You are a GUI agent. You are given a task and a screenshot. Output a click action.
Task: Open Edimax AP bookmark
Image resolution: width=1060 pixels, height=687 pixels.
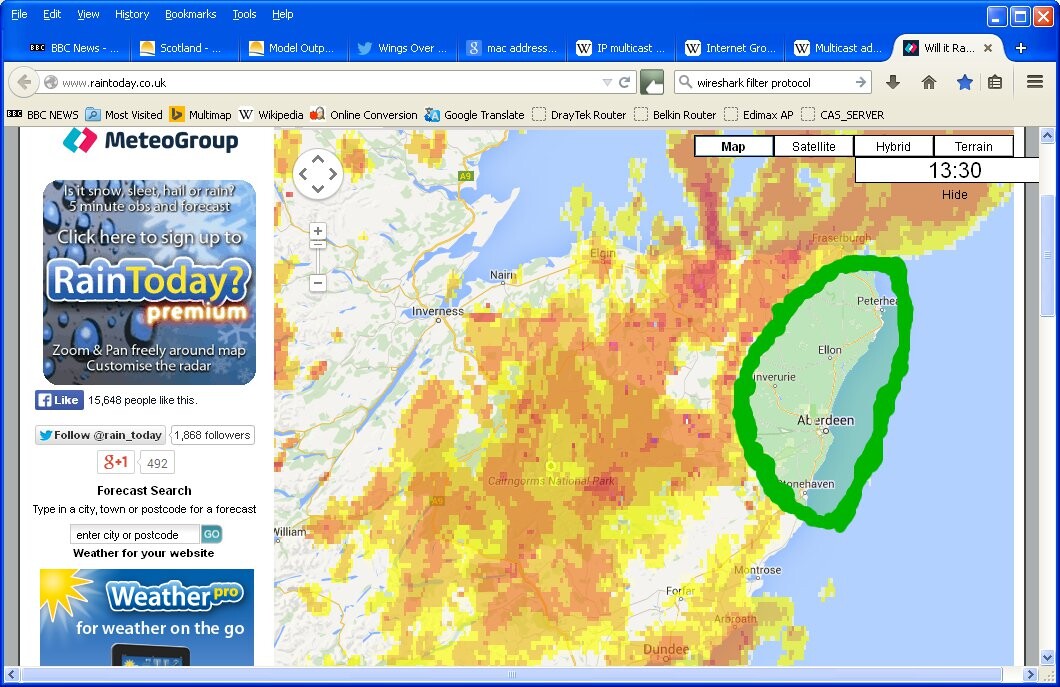(x=758, y=115)
